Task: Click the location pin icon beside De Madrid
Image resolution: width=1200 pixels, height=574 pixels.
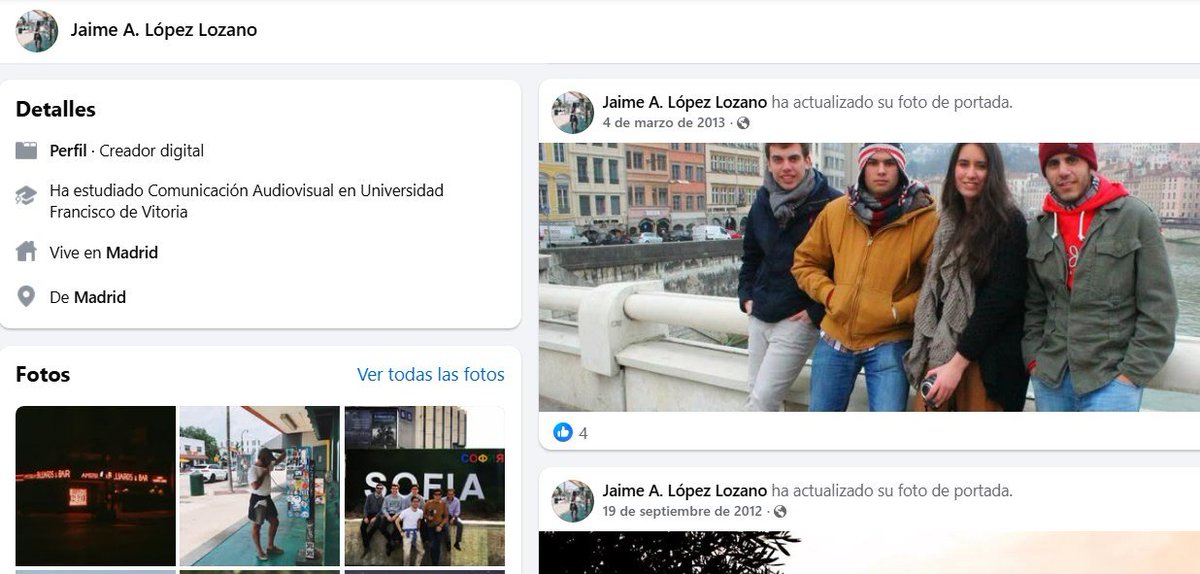Action: (26, 297)
